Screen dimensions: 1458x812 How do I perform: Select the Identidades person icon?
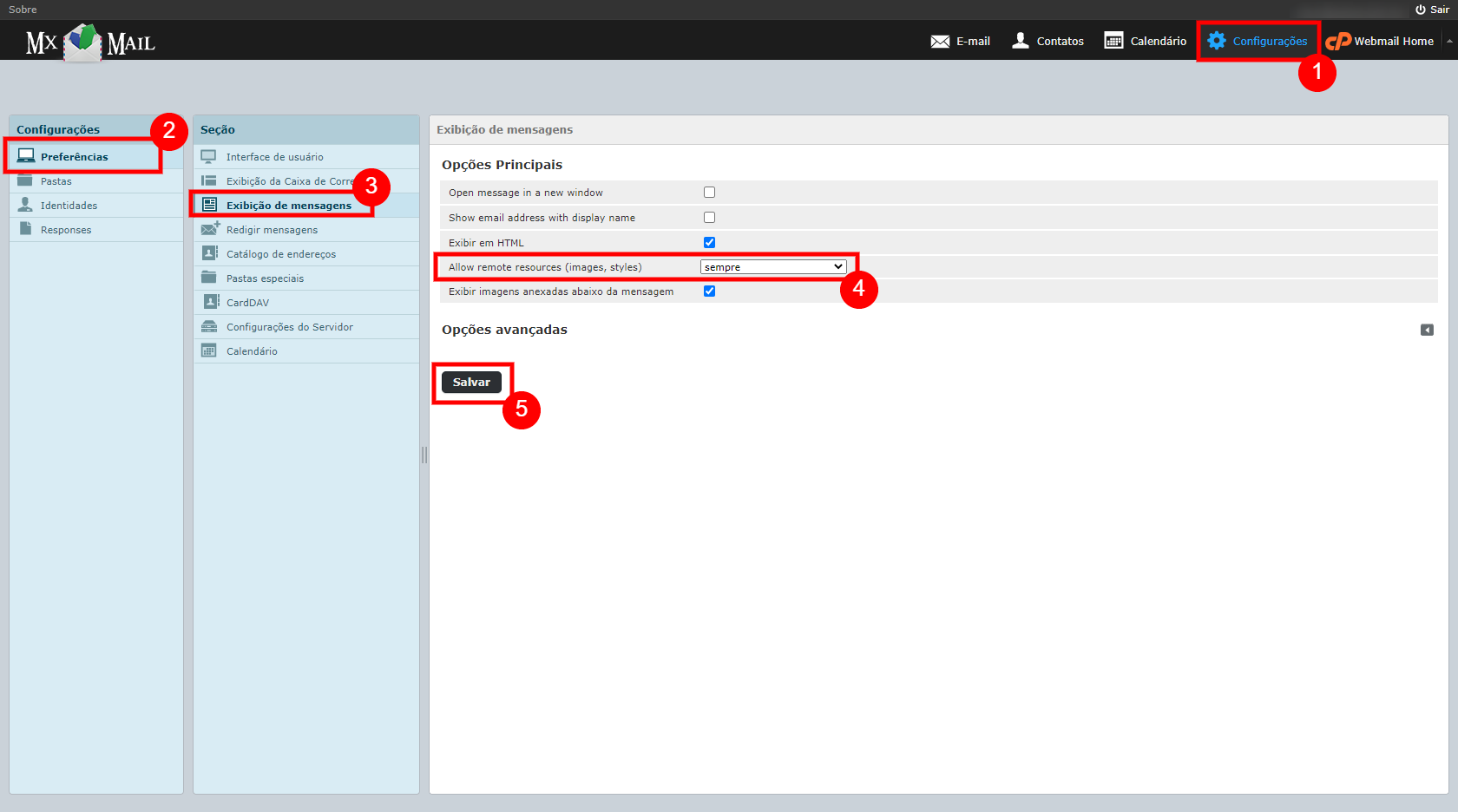click(x=24, y=205)
